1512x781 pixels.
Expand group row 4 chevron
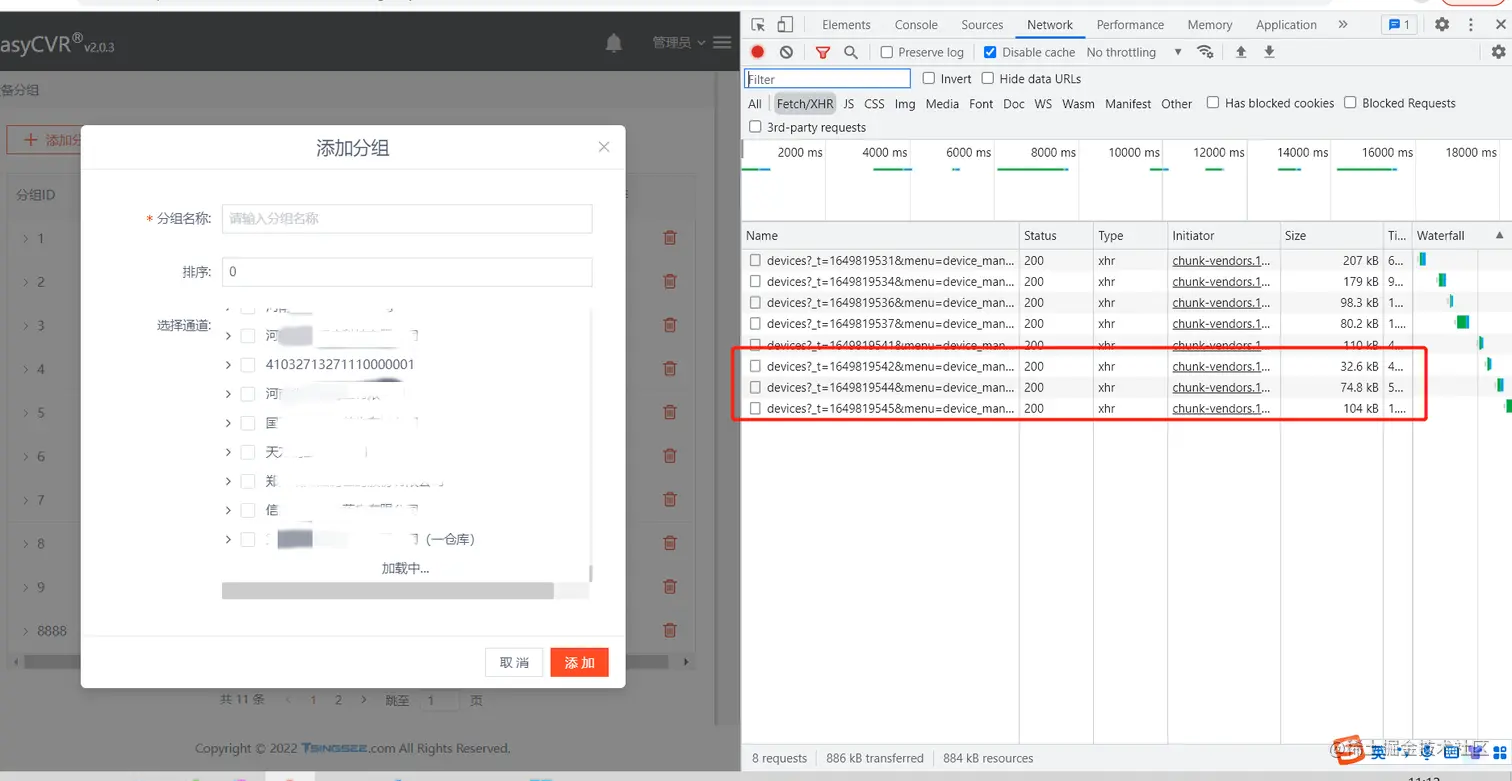click(x=25, y=369)
